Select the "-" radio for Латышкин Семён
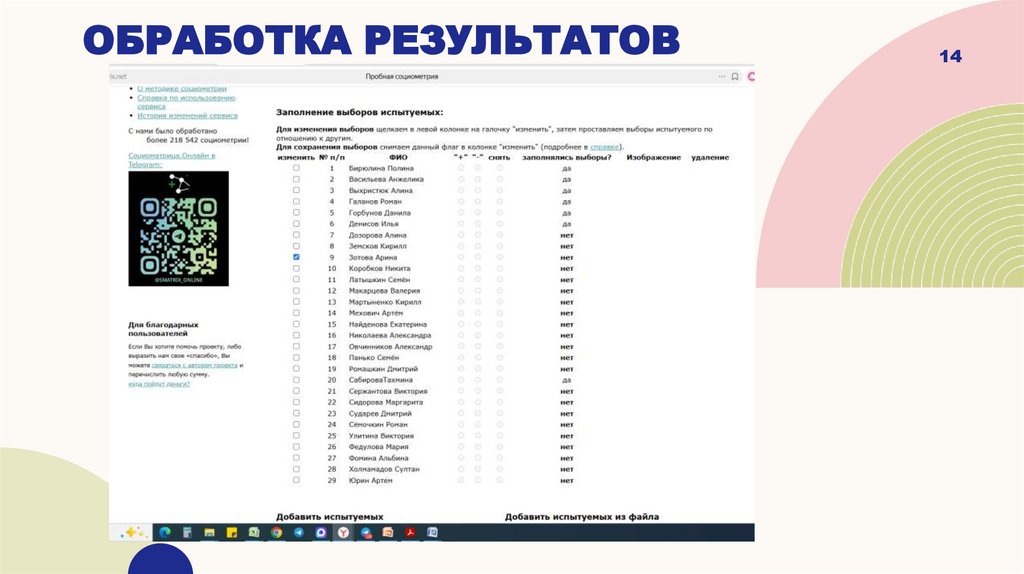The height and width of the screenshot is (574, 1024). point(478,279)
